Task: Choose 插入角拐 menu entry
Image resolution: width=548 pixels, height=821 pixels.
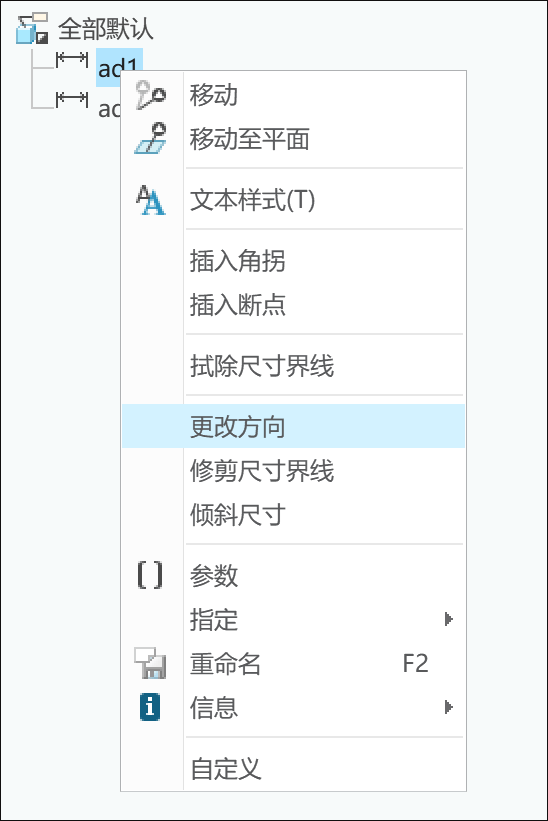Action: click(x=293, y=261)
